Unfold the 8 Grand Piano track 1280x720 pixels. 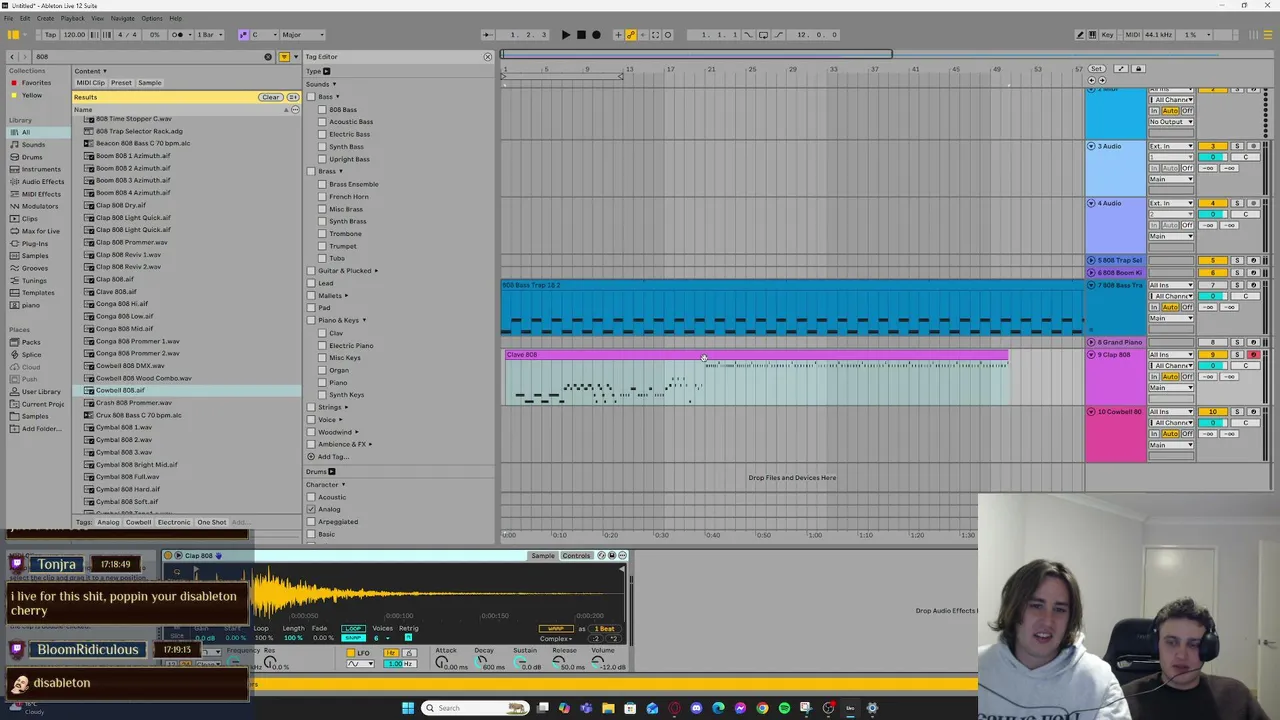(x=1091, y=343)
